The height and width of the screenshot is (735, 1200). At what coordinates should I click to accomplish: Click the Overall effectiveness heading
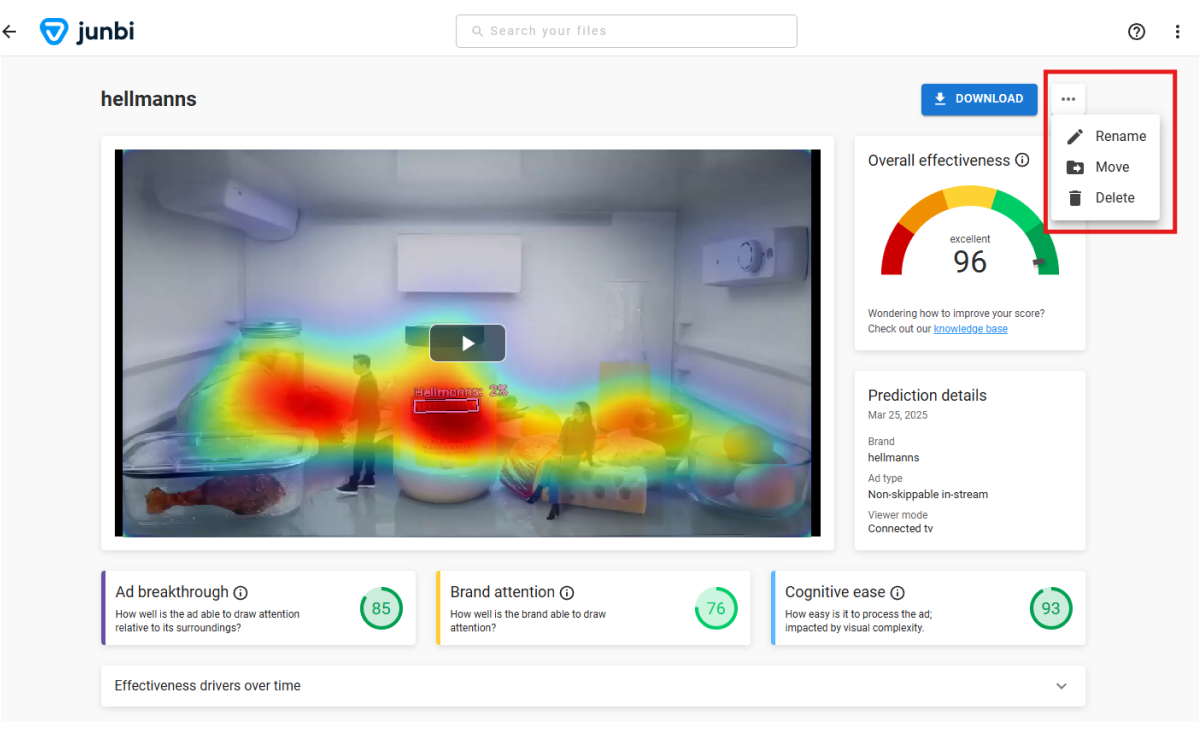click(939, 160)
